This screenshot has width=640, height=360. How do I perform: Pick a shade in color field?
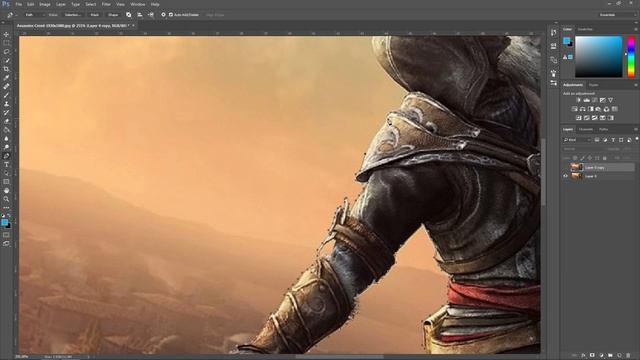pyautogui.click(x=598, y=57)
